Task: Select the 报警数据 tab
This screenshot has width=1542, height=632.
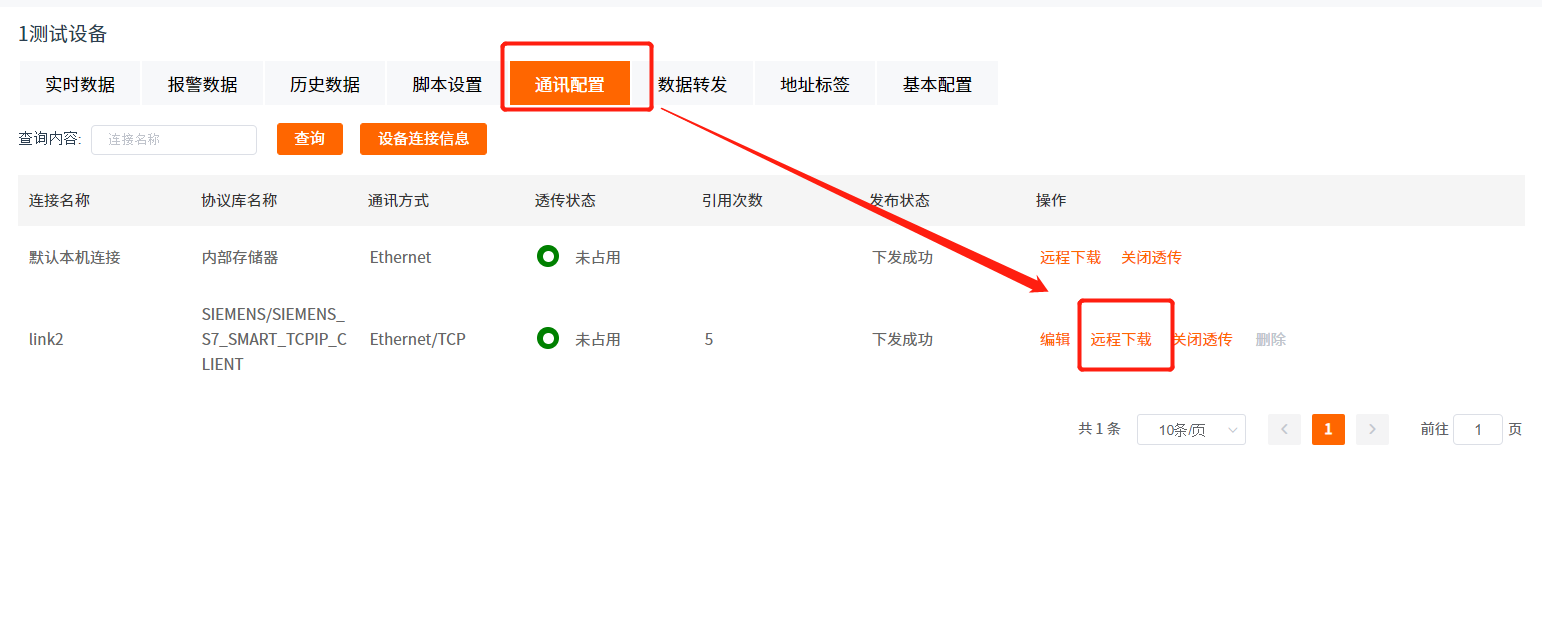Action: point(202,83)
